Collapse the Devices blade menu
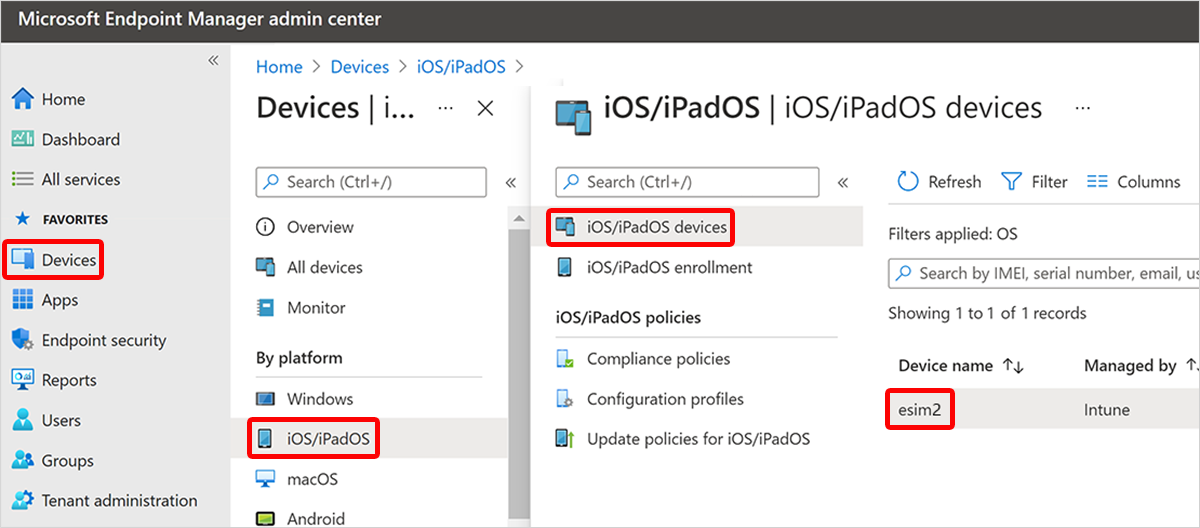Image resolution: width=1200 pixels, height=528 pixels. pyautogui.click(x=510, y=182)
